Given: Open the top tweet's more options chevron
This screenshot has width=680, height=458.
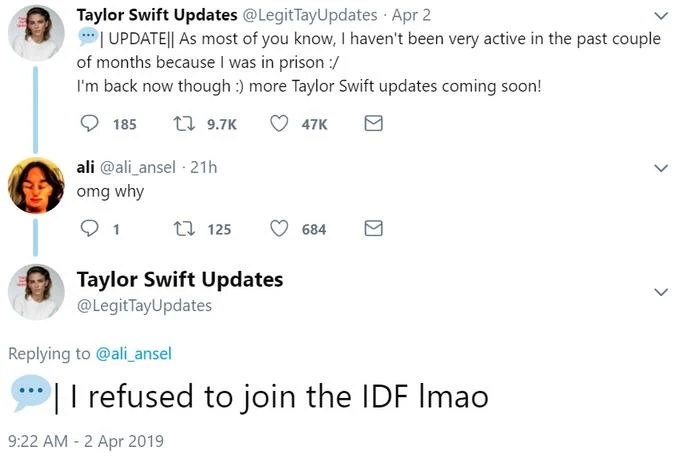Looking at the screenshot, I should pyautogui.click(x=659, y=16).
